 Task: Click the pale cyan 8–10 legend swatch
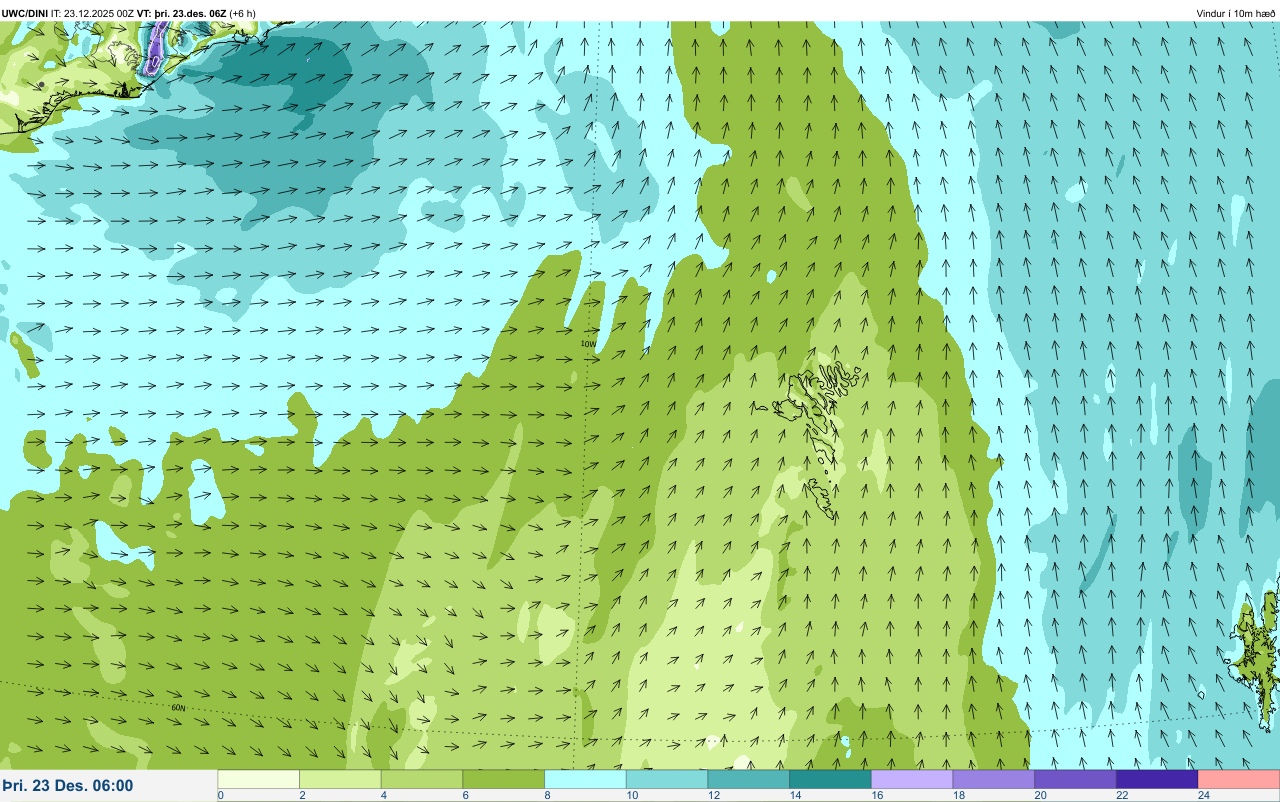585,779
